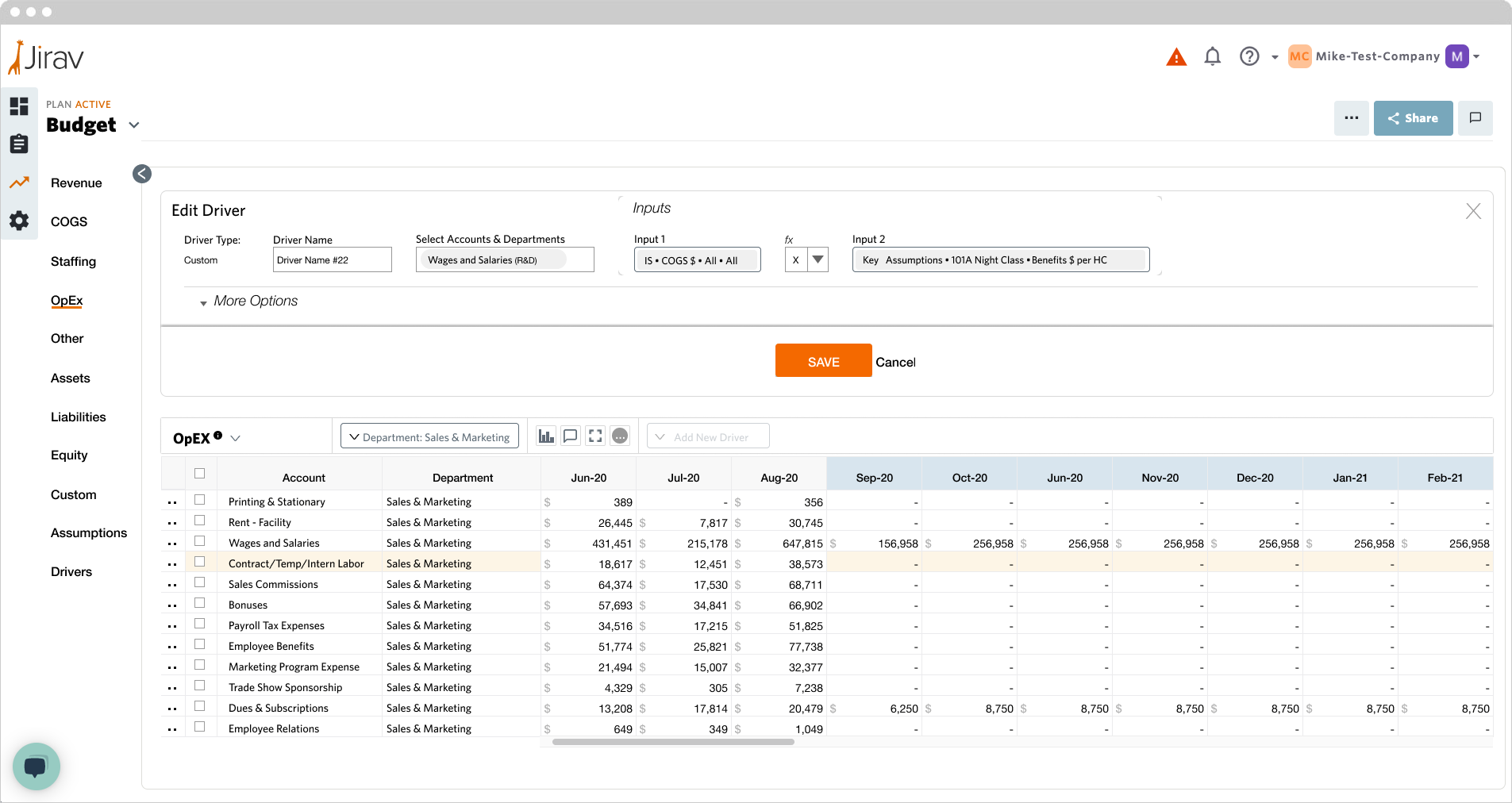Open the fx operator dropdown arrow
Screen dimensions: 1512x803
(x=818, y=259)
